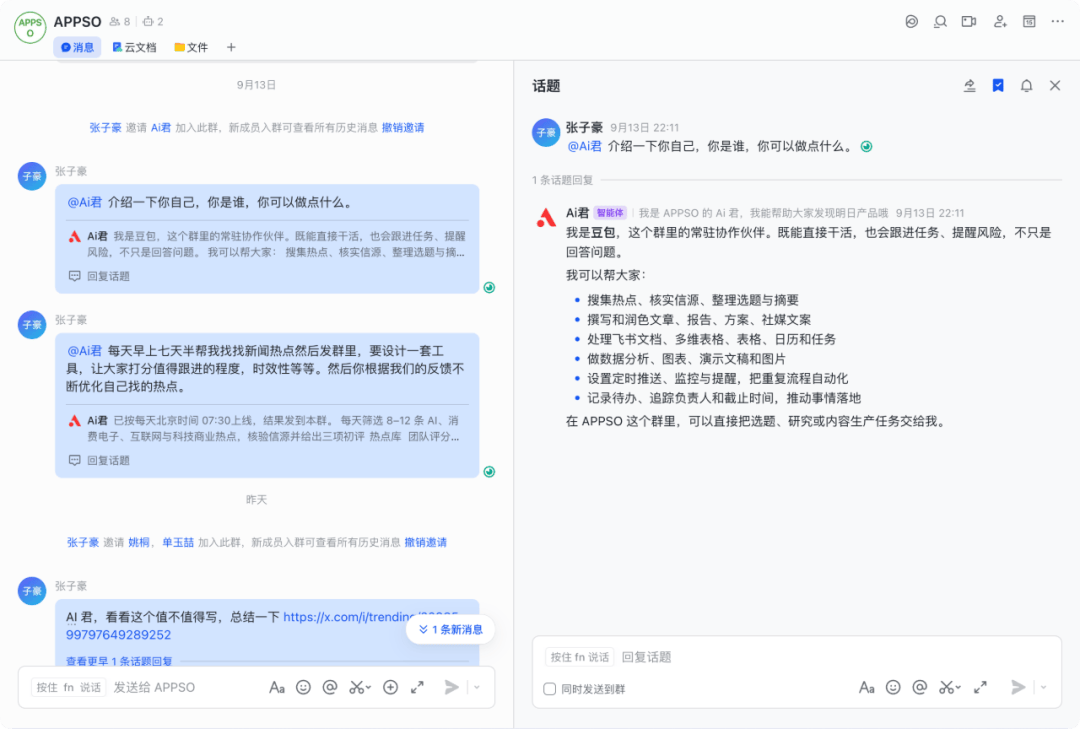Add members to group via header icon
This screenshot has height=729, width=1080.
[1000, 21]
